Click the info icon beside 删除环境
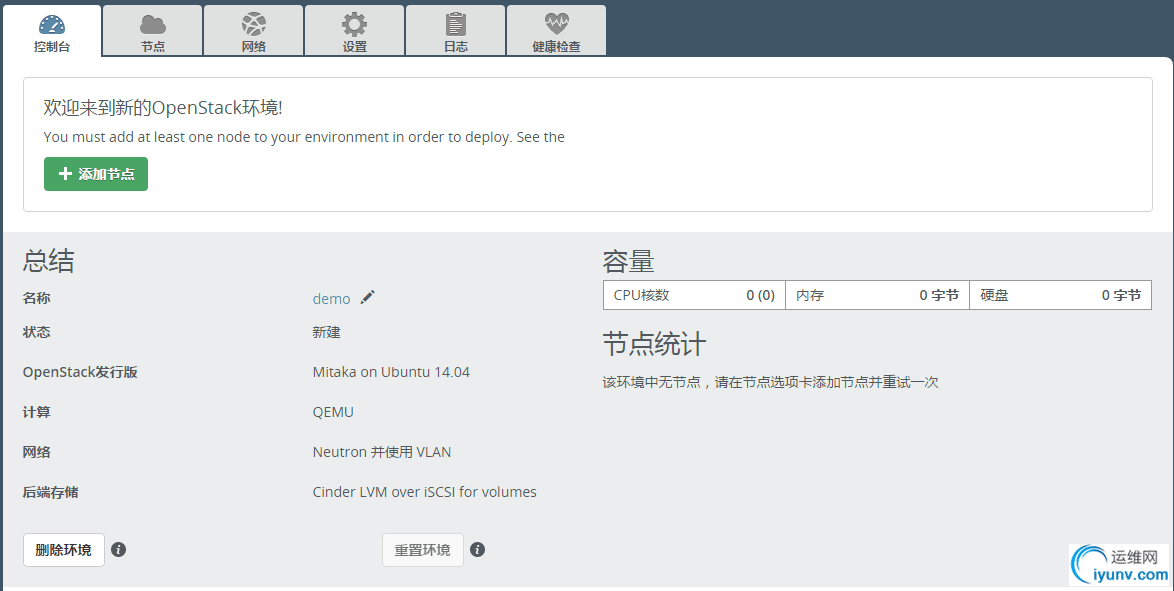 [x=118, y=550]
